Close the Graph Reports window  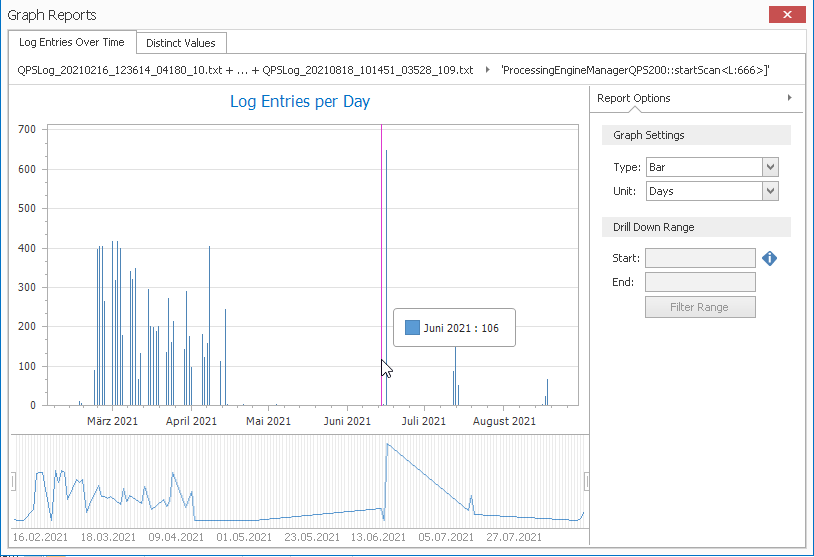click(788, 15)
